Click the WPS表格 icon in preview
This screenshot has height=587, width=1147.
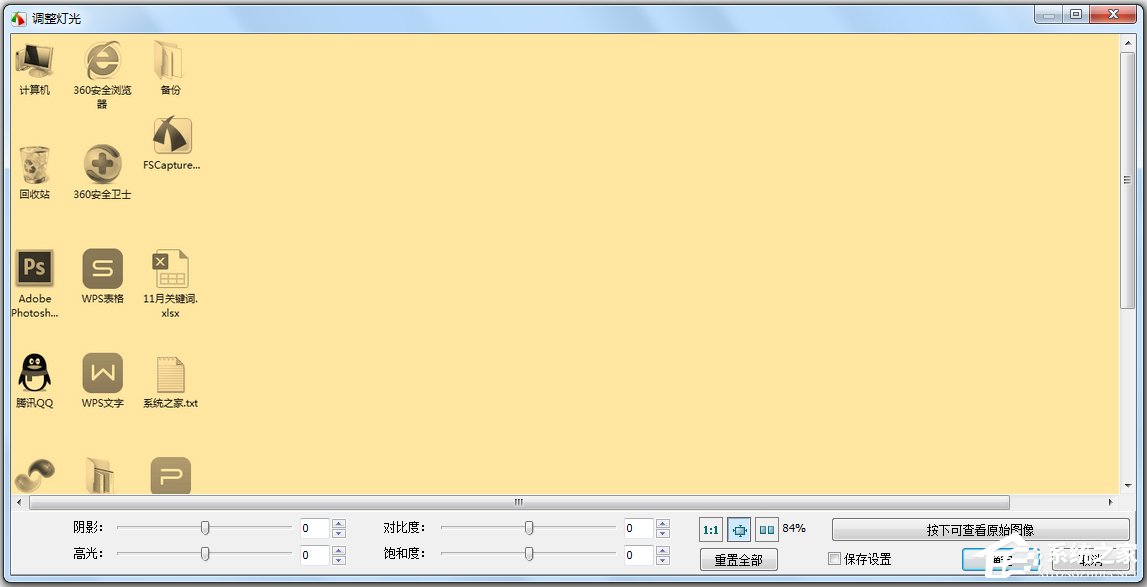tap(102, 269)
